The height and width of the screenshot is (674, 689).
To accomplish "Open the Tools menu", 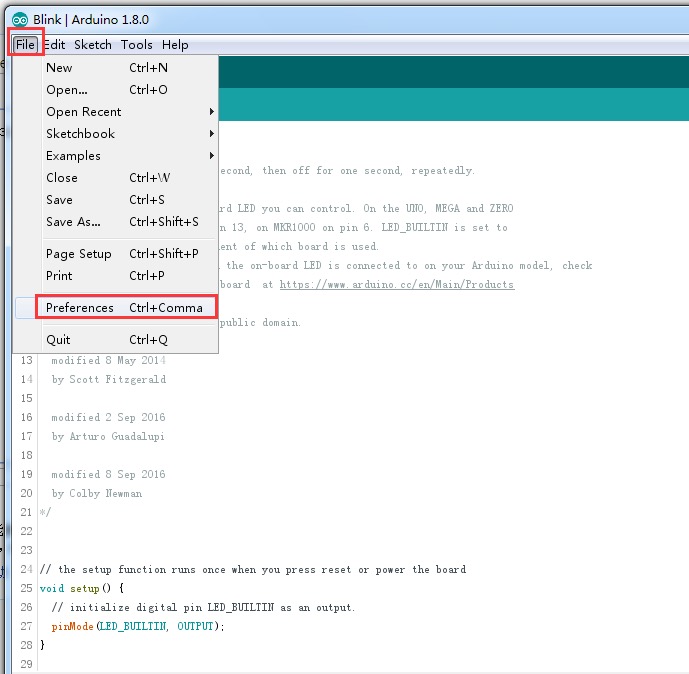I will pos(137,44).
